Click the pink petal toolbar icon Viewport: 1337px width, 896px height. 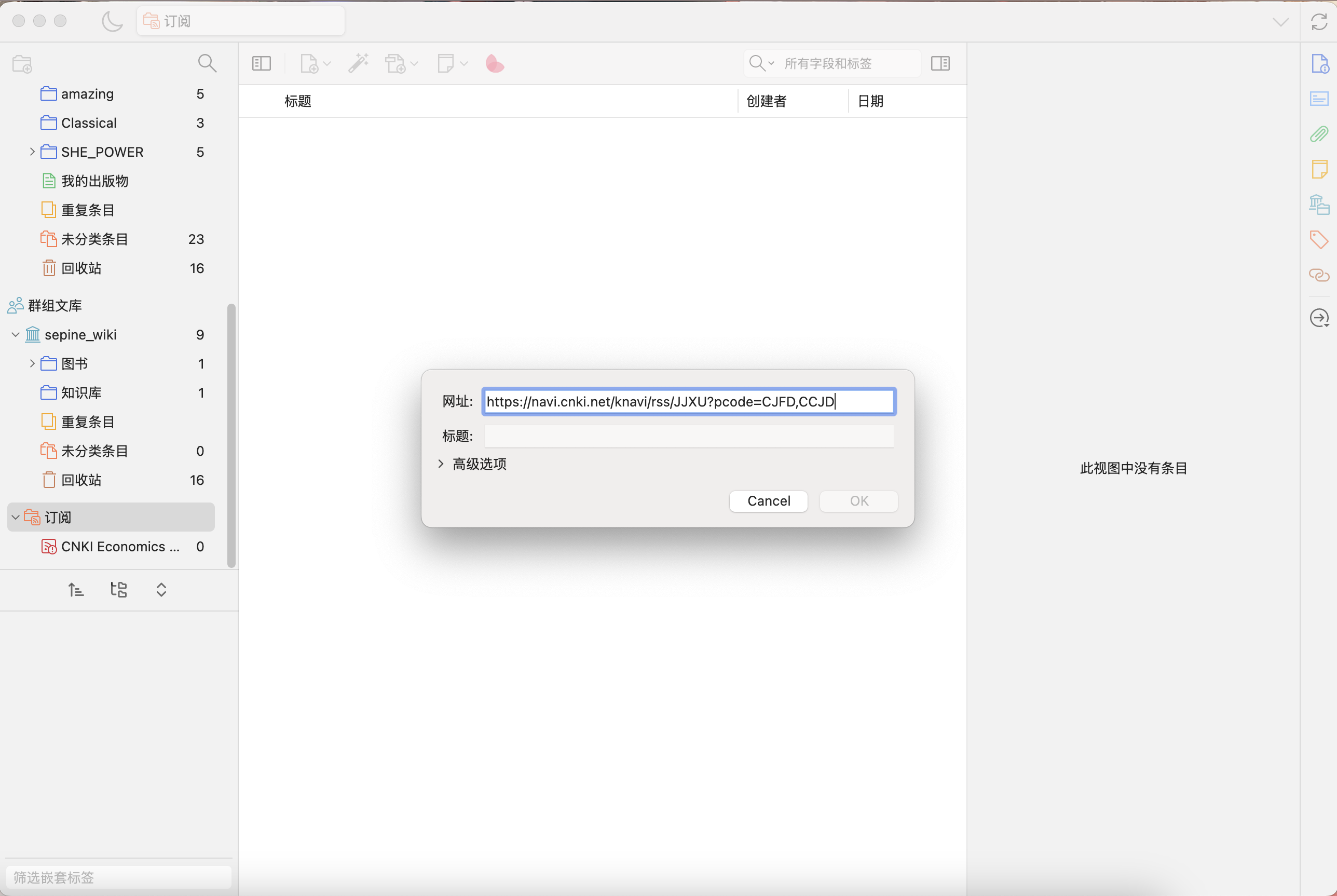(494, 63)
